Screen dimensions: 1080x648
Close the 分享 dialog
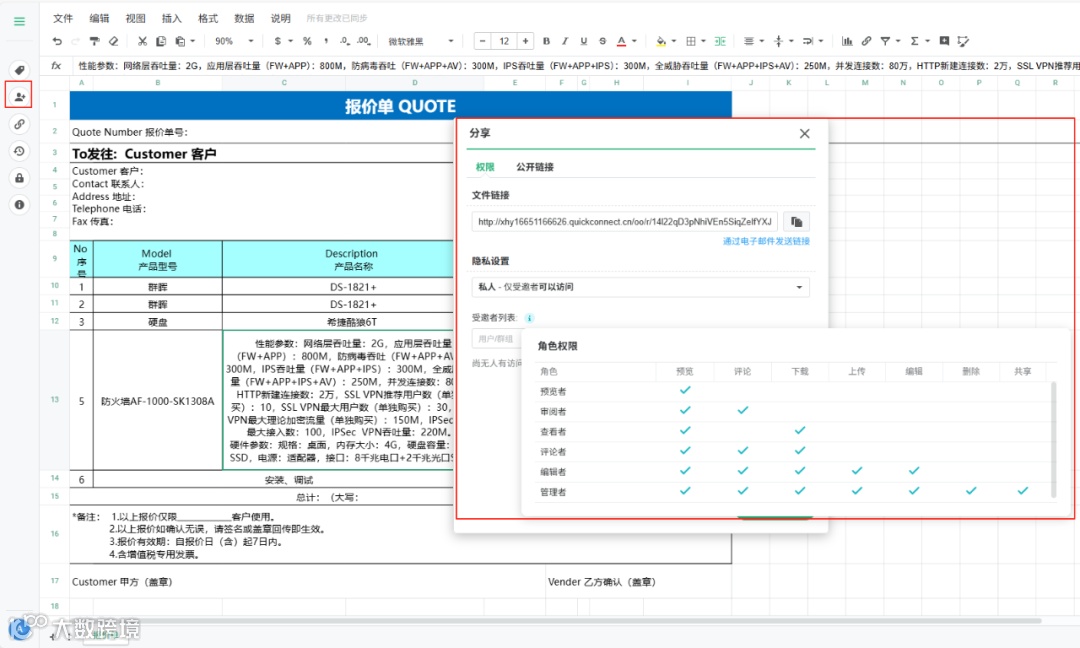tap(804, 134)
